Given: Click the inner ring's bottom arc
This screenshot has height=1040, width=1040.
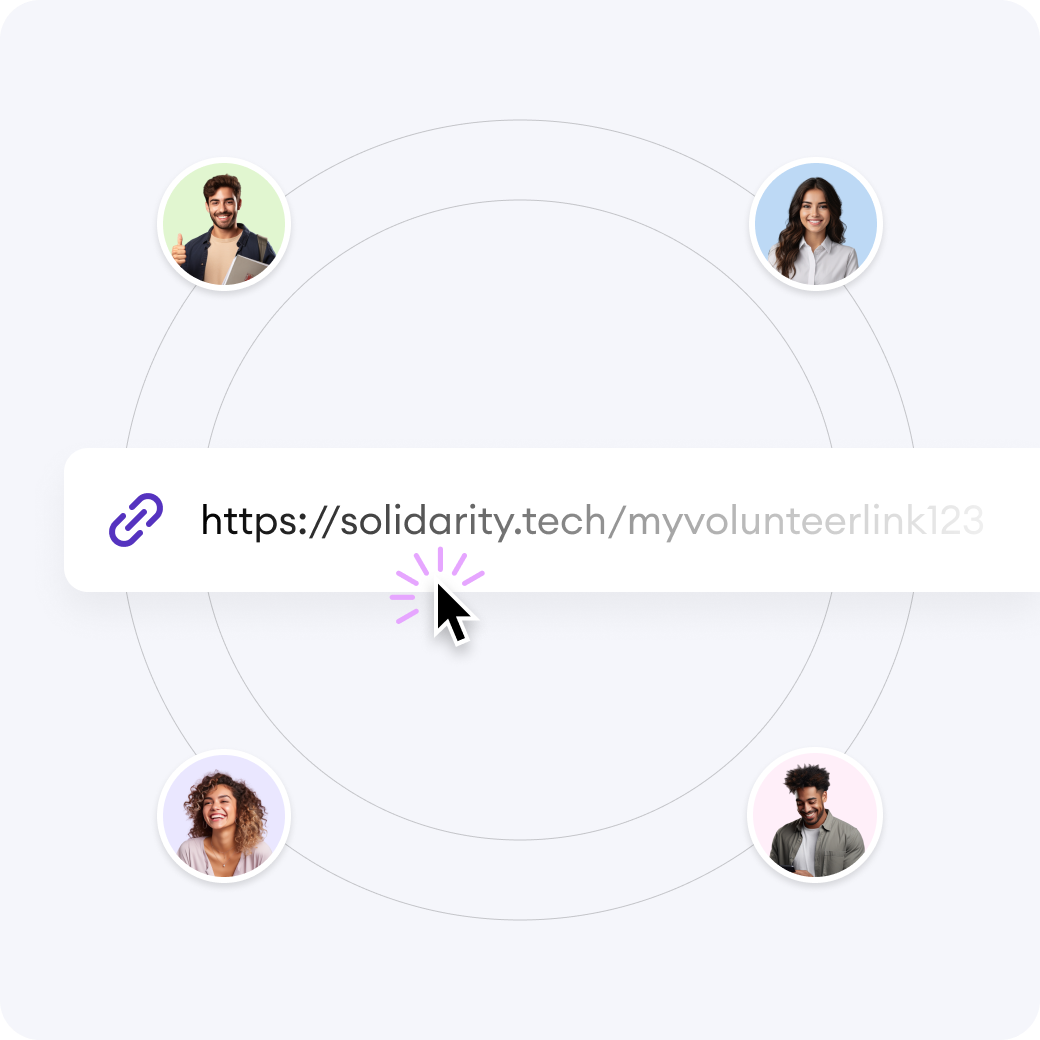Looking at the screenshot, I should coord(520,839).
